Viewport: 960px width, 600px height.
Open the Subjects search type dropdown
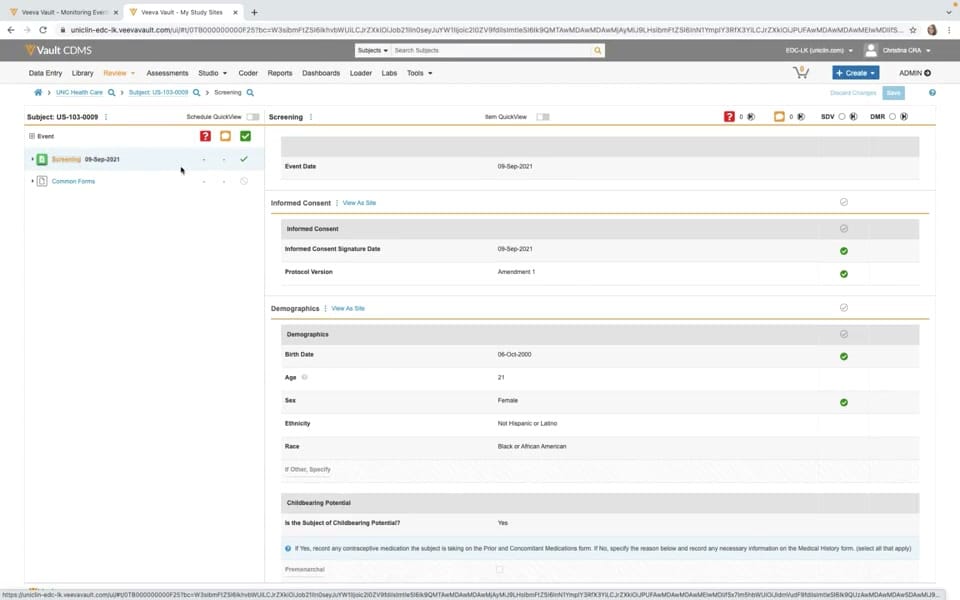(372, 50)
